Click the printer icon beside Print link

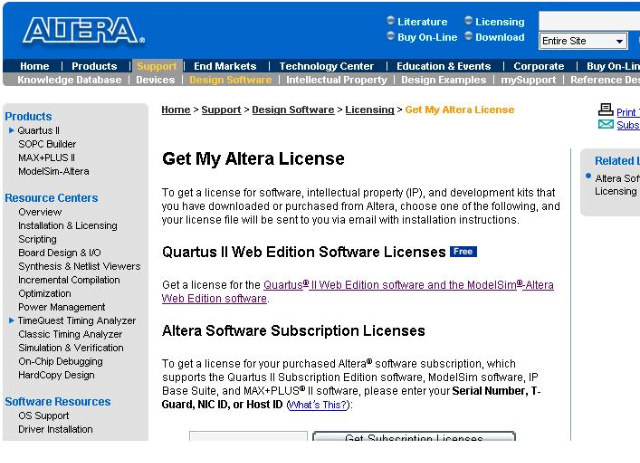click(x=606, y=110)
